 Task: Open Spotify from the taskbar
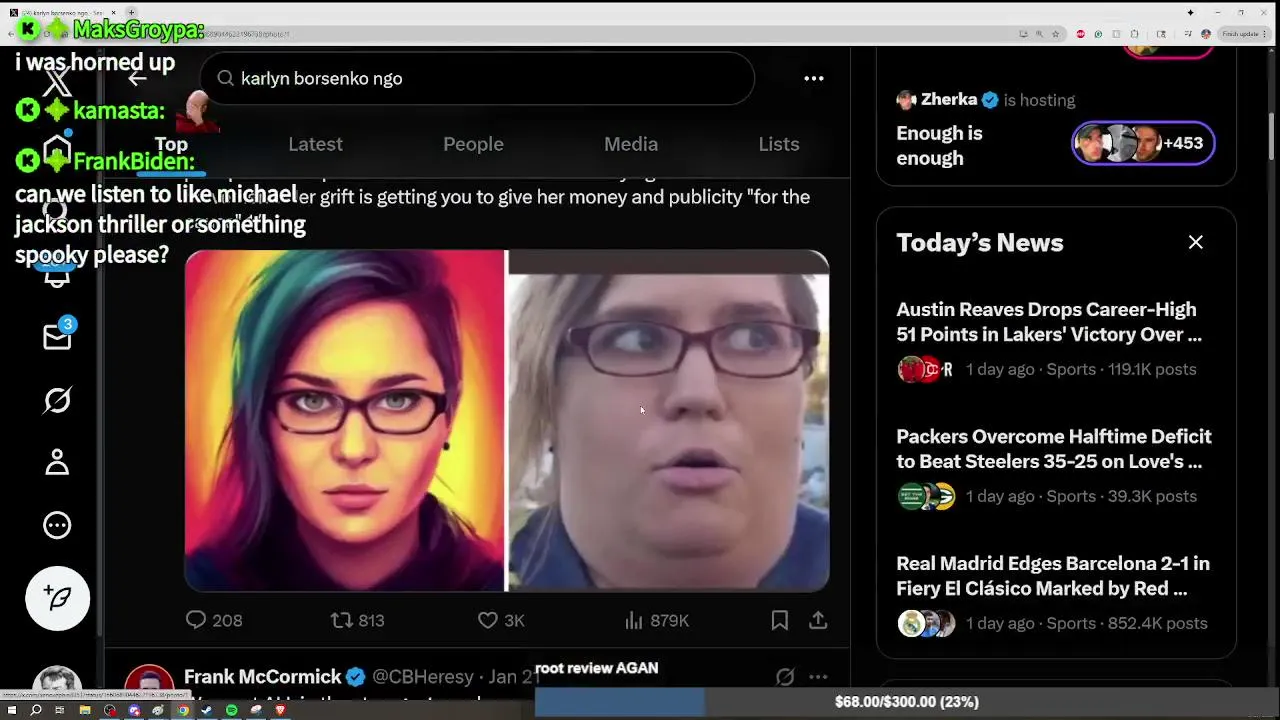tap(231, 710)
